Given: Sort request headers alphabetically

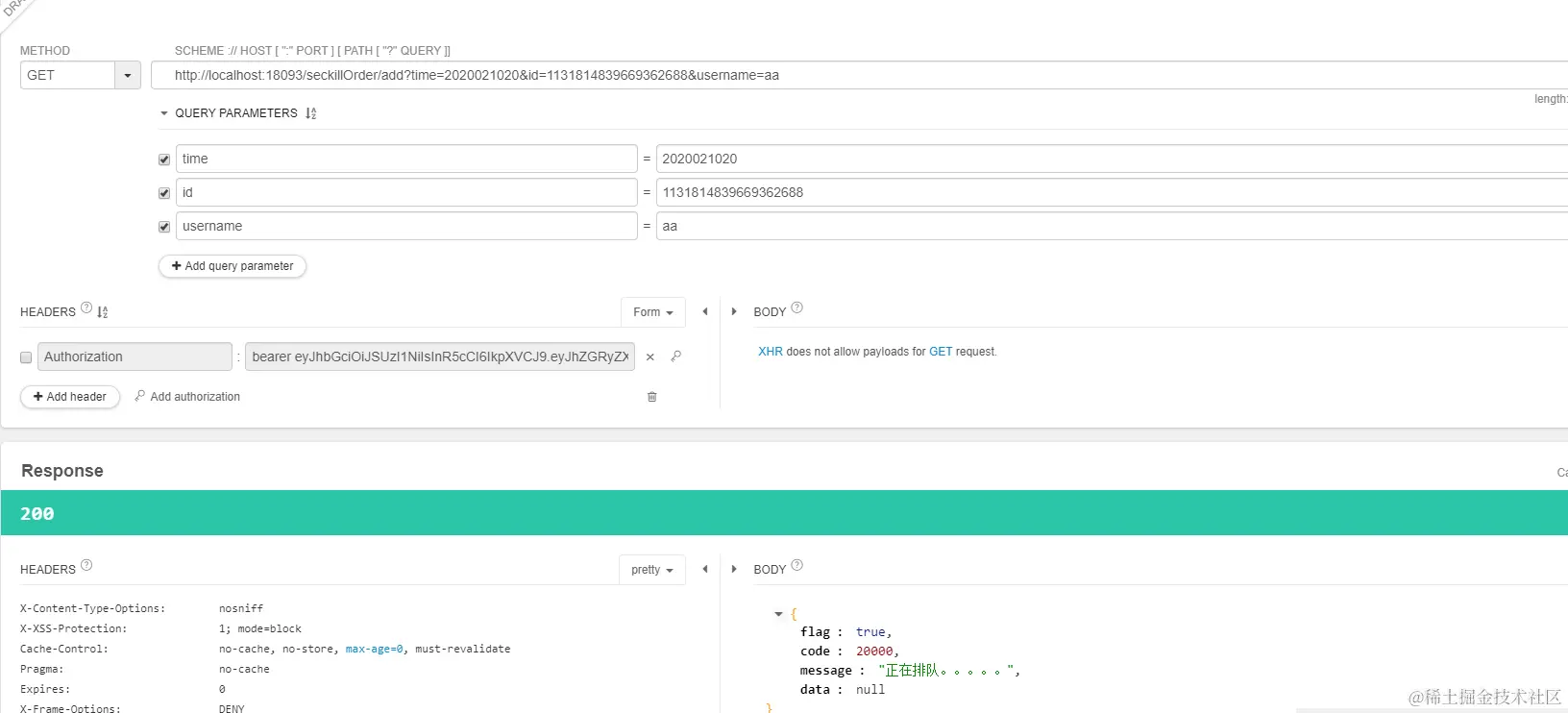Looking at the screenshot, I should (x=103, y=312).
